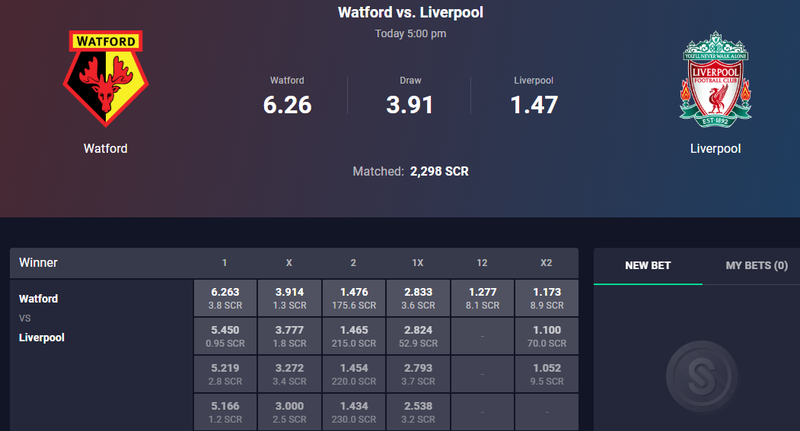This screenshot has width=800, height=431.
Task: Choose draw odds 3.914
Action: [x=289, y=298]
